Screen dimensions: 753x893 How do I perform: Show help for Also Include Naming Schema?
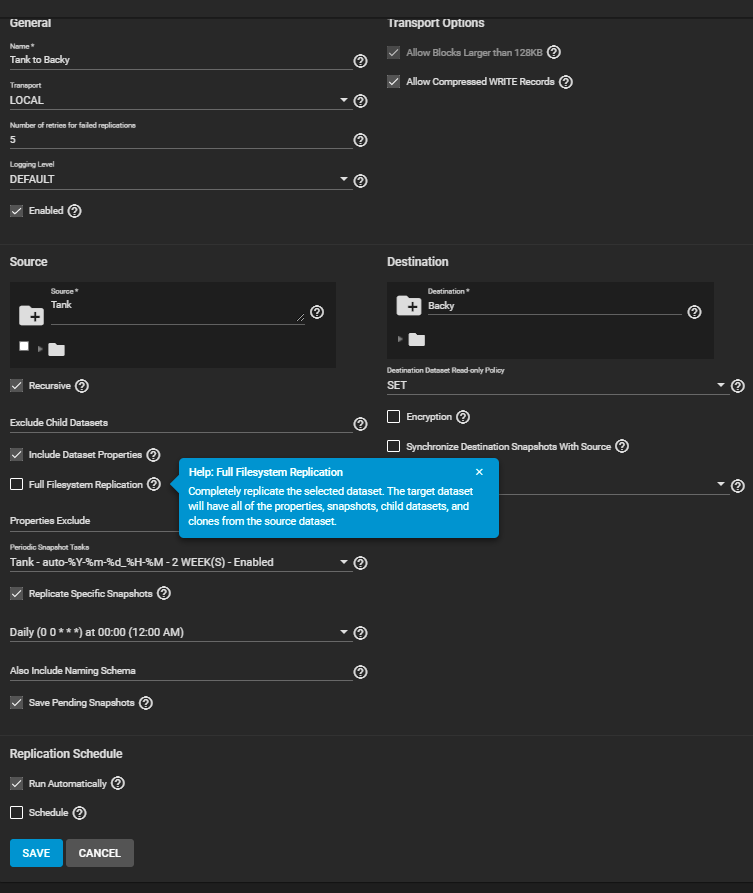click(360, 672)
